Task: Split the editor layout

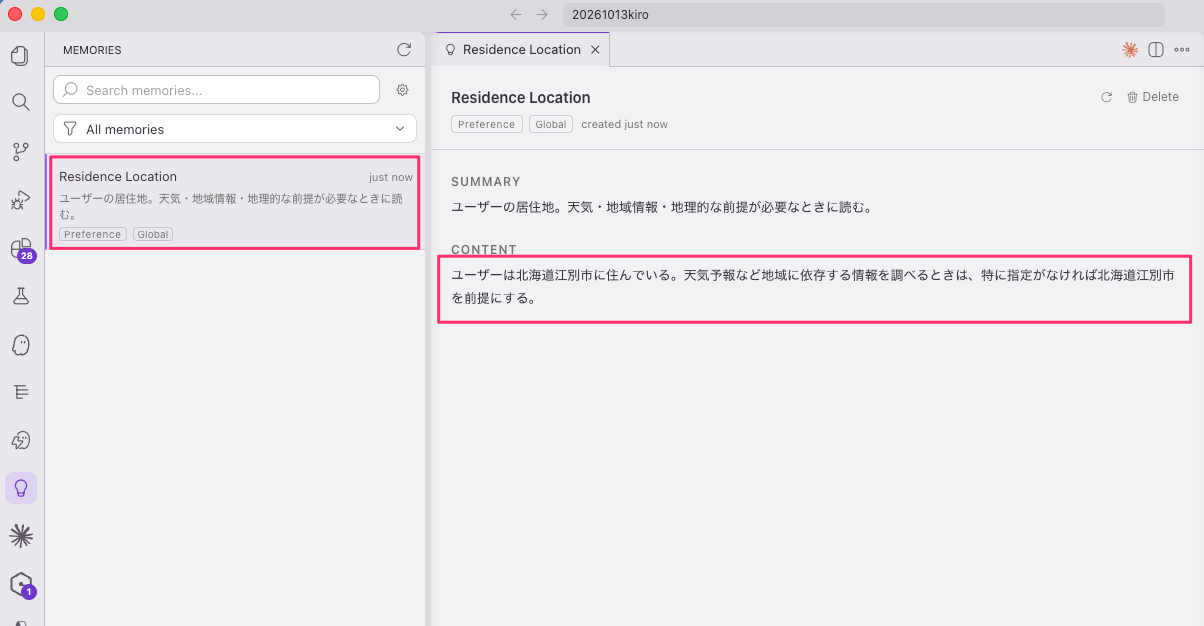Action: point(1156,49)
